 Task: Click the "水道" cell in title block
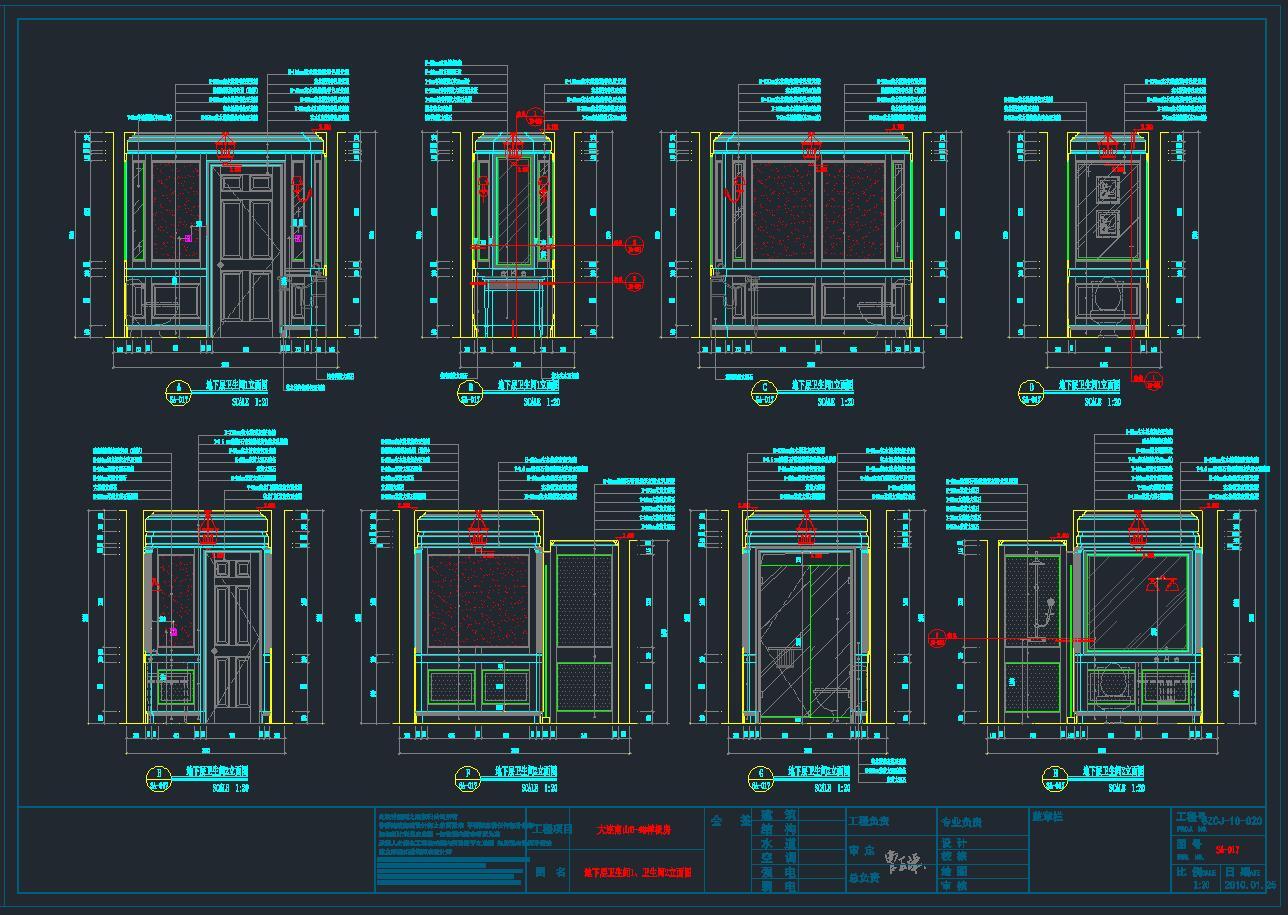coord(778,844)
